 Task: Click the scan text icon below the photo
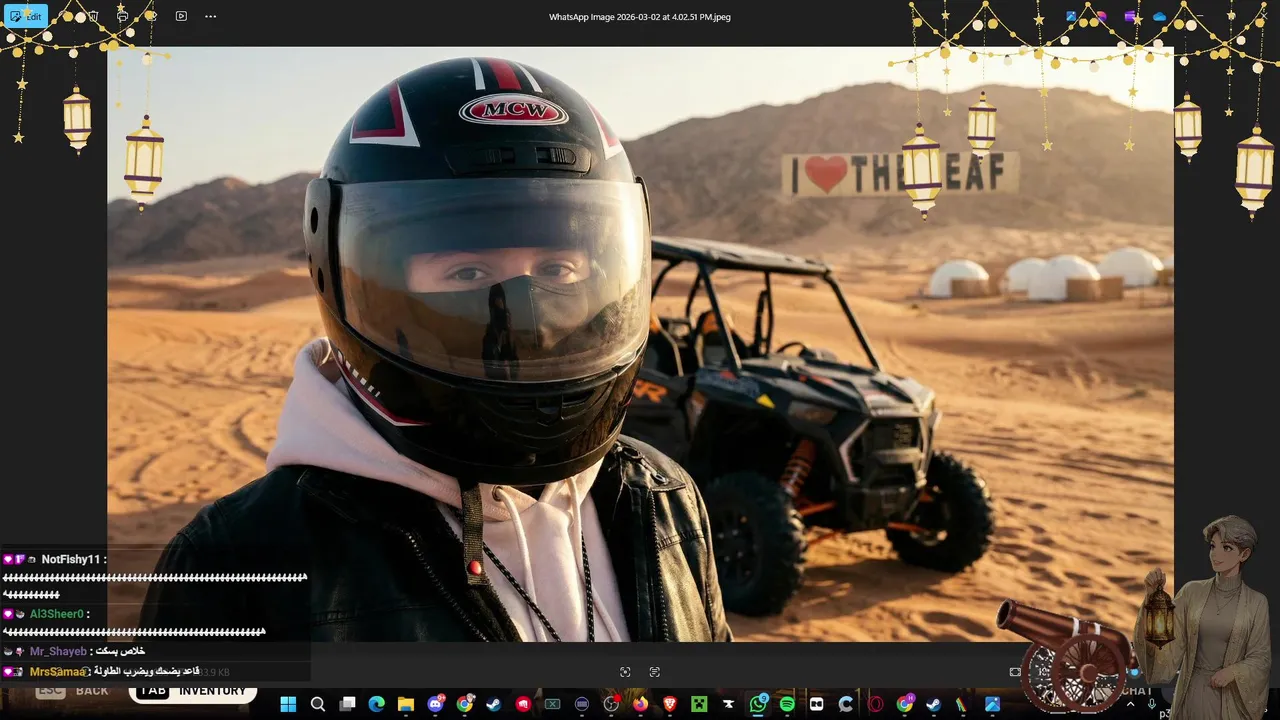(x=655, y=672)
